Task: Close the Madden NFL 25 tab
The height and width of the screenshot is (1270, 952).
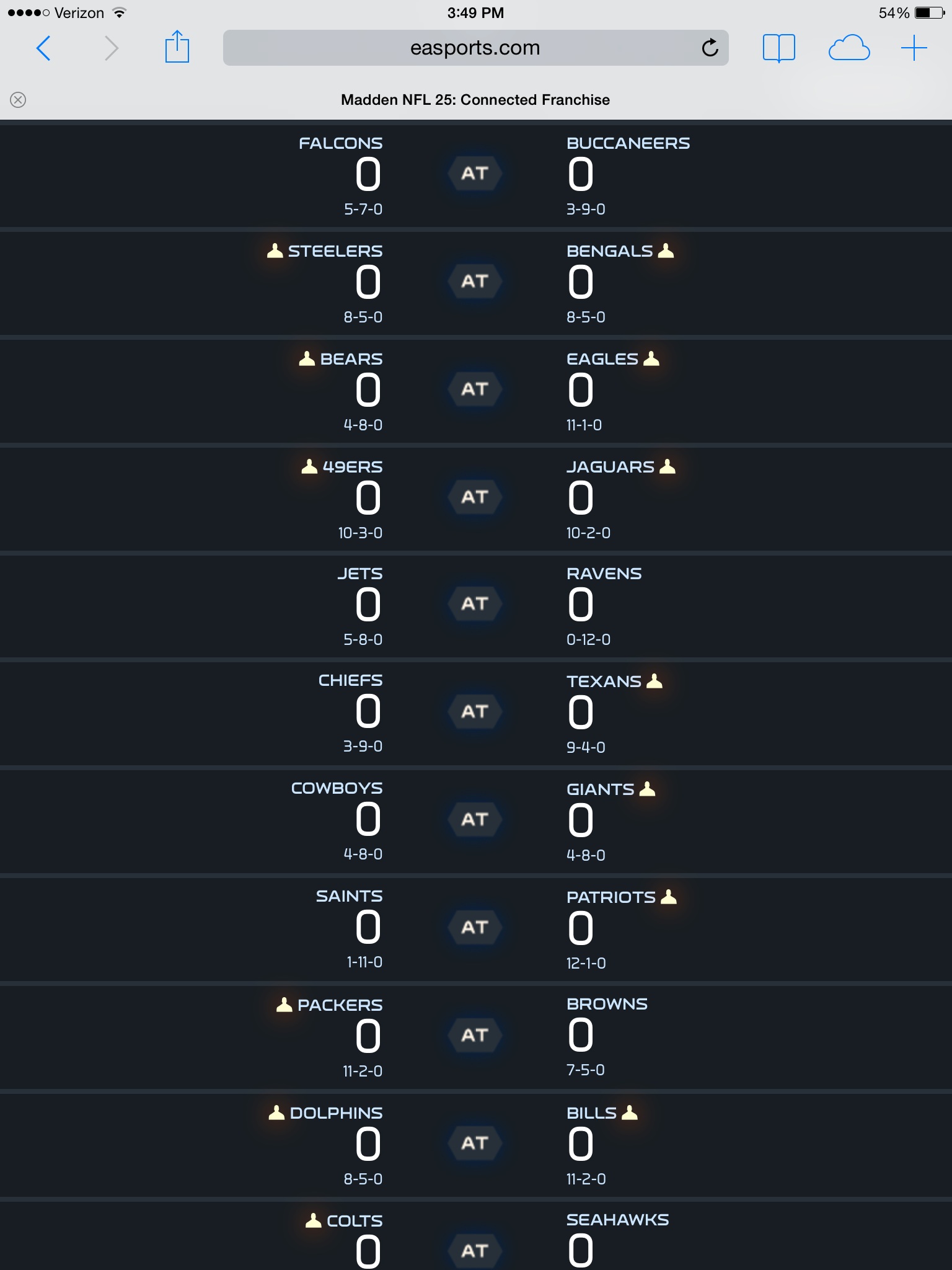Action: point(18,100)
